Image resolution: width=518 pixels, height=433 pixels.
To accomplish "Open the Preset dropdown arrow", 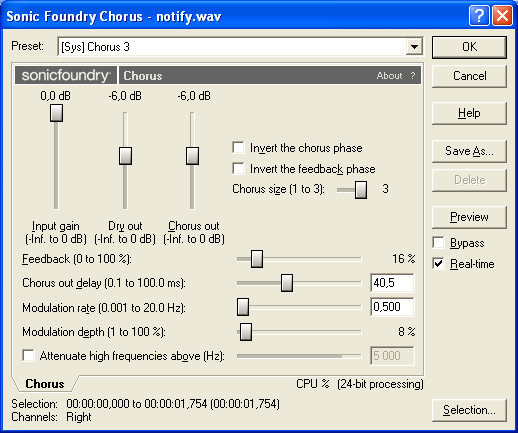I will (414, 47).
